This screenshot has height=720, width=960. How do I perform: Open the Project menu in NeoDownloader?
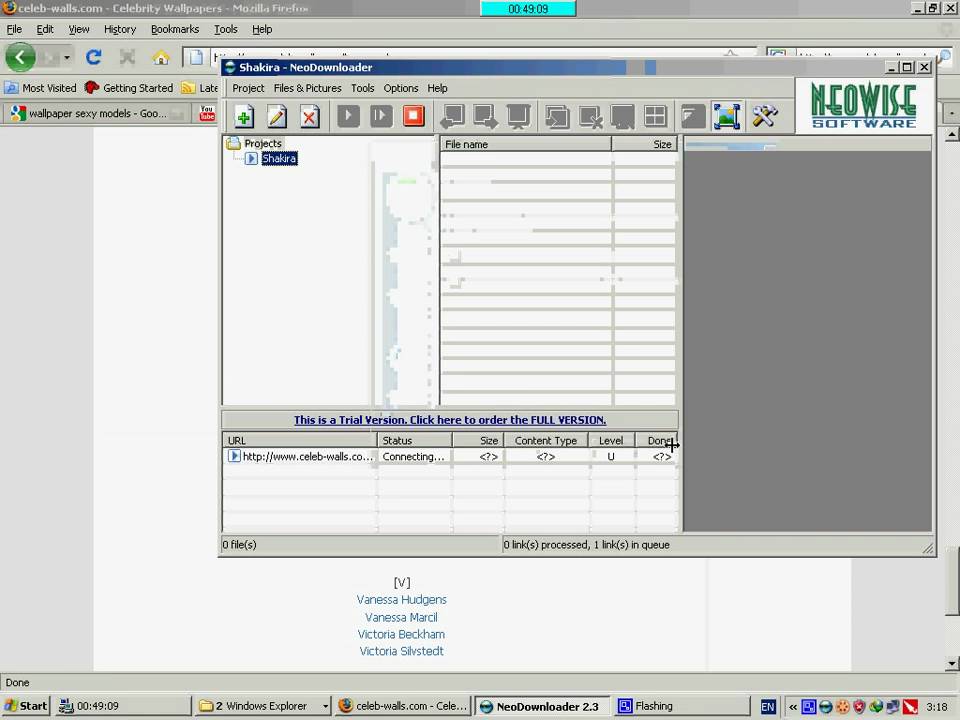[248, 88]
